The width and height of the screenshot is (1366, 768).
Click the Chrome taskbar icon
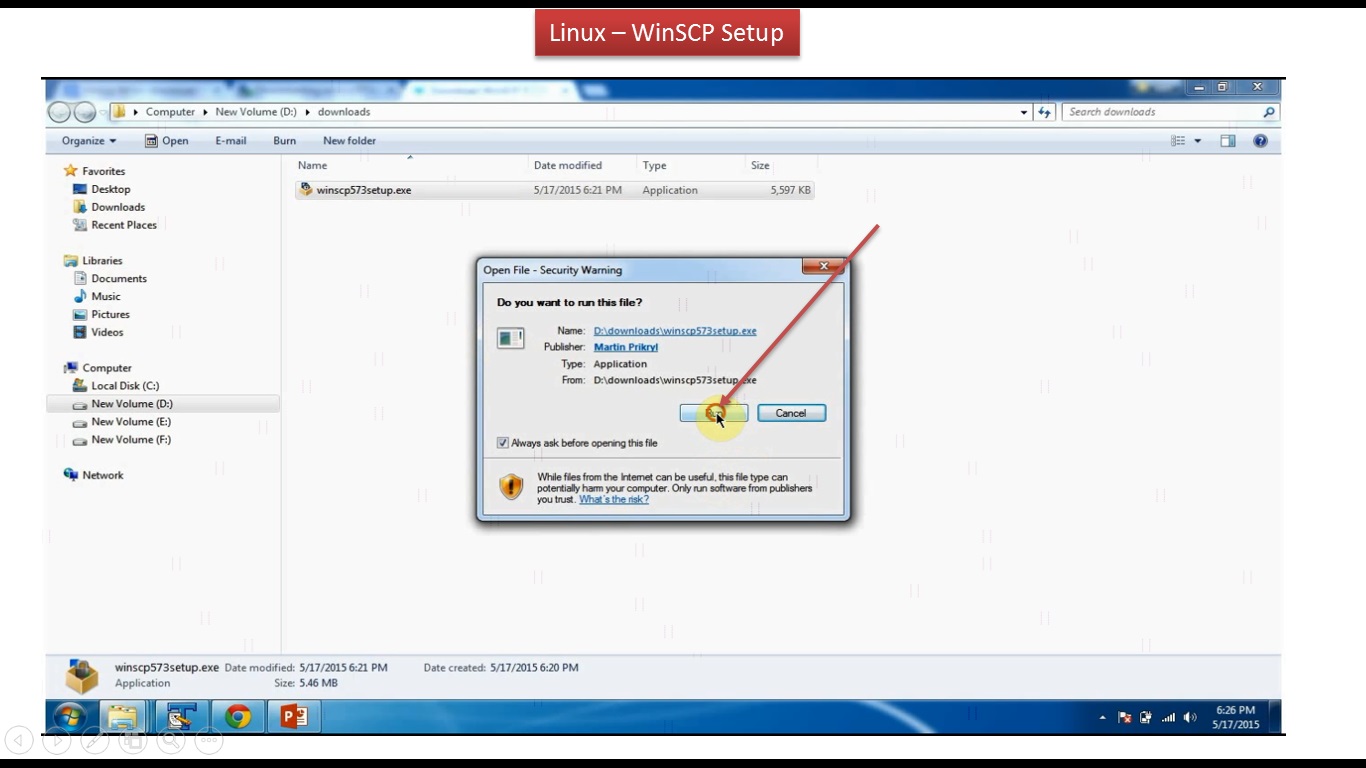[237, 716]
